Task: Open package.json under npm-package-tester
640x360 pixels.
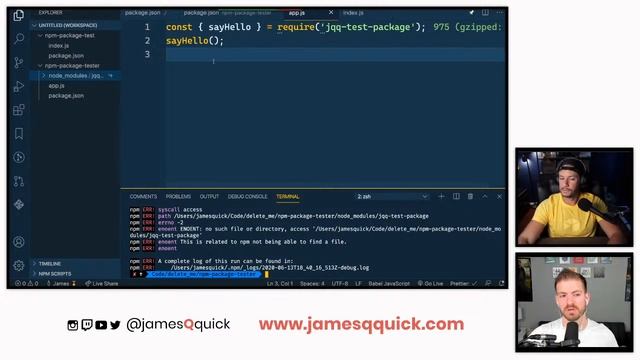Action: 66,96
